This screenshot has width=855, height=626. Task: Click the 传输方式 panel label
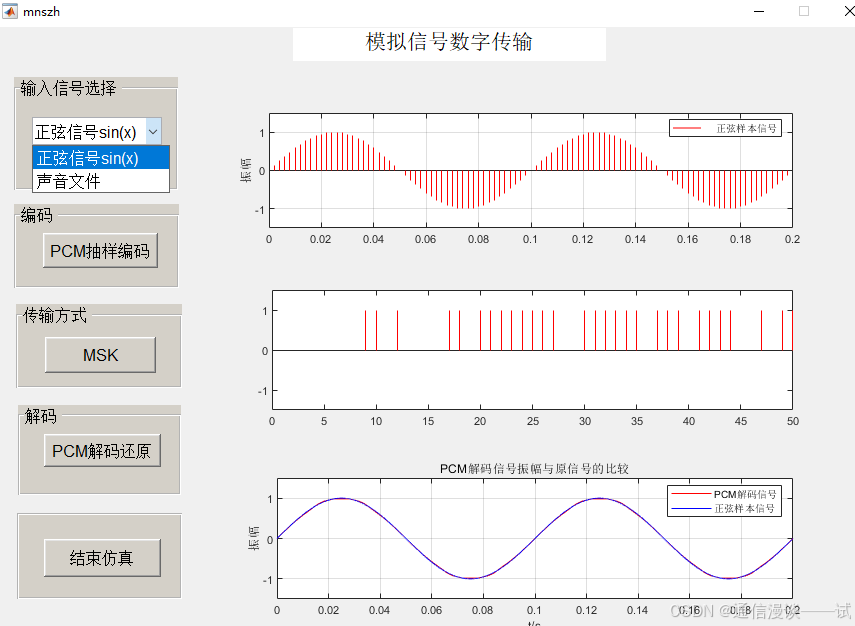(55, 315)
